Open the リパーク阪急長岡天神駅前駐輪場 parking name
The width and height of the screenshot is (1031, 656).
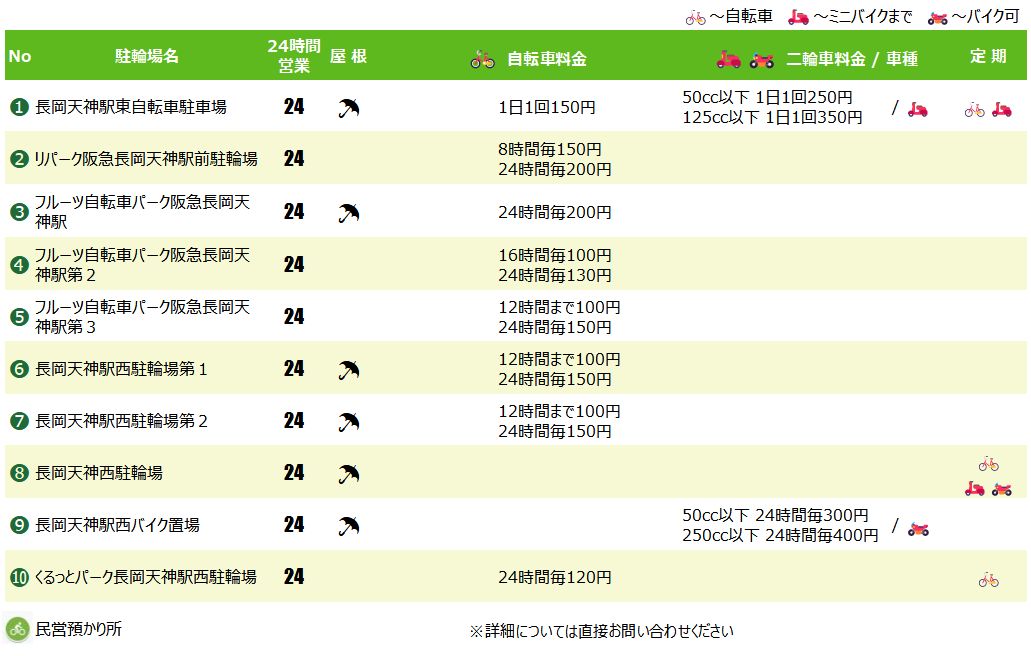[146, 159]
